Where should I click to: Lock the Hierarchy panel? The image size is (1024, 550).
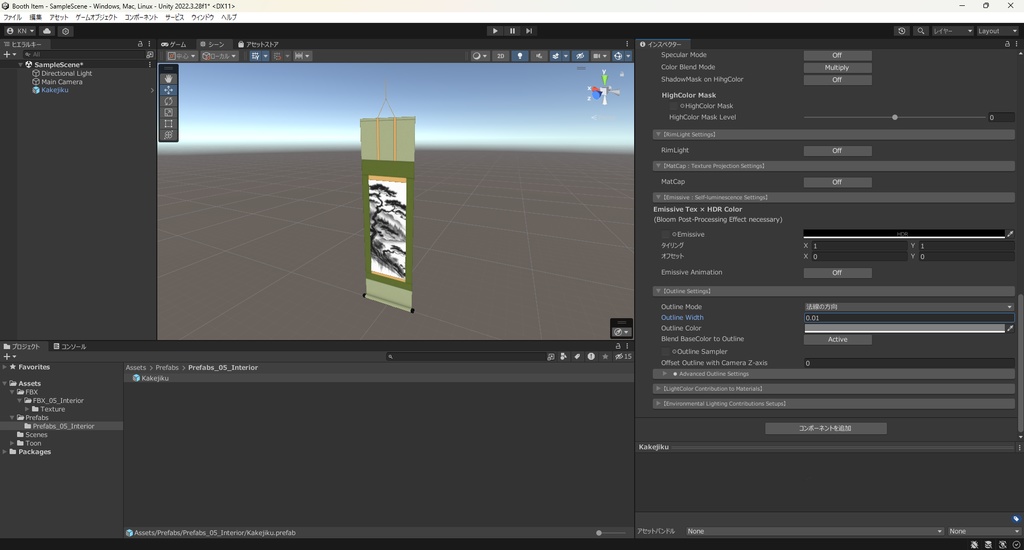click(x=140, y=44)
